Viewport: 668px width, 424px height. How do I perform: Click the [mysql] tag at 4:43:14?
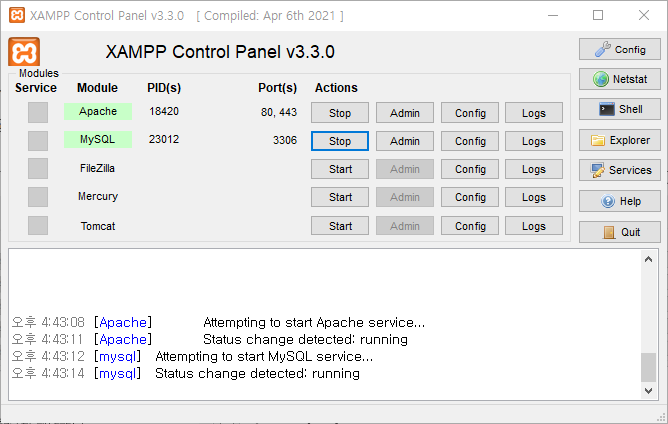(x=117, y=373)
